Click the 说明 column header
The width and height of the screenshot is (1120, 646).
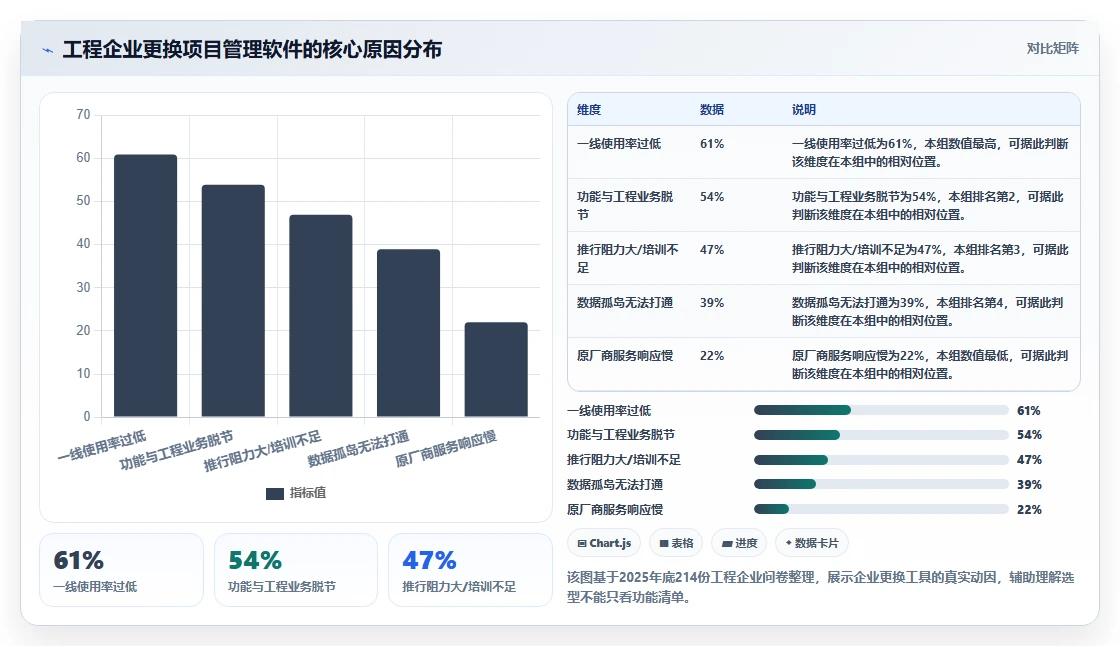click(x=804, y=109)
